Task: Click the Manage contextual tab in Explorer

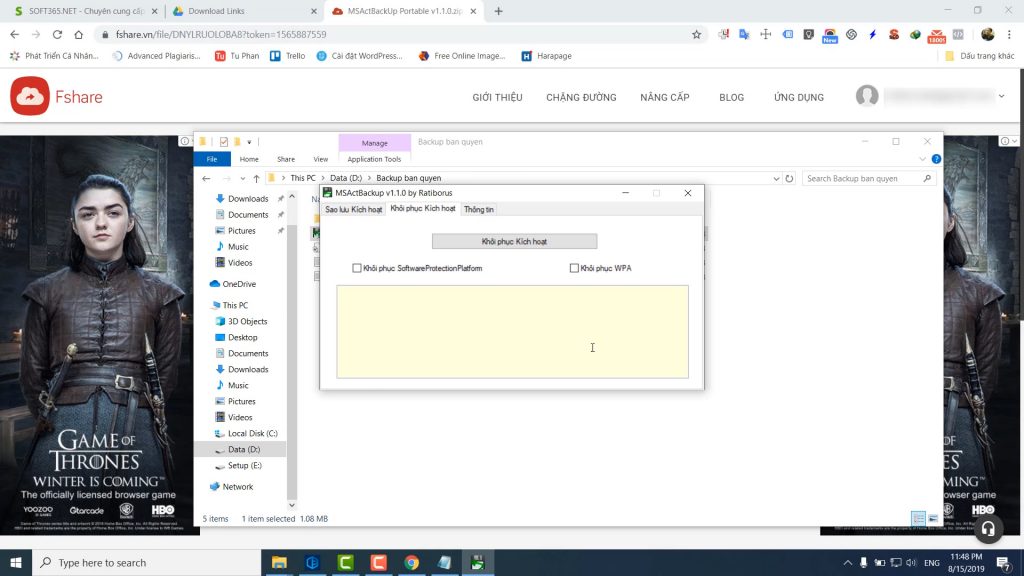Action: [x=374, y=143]
